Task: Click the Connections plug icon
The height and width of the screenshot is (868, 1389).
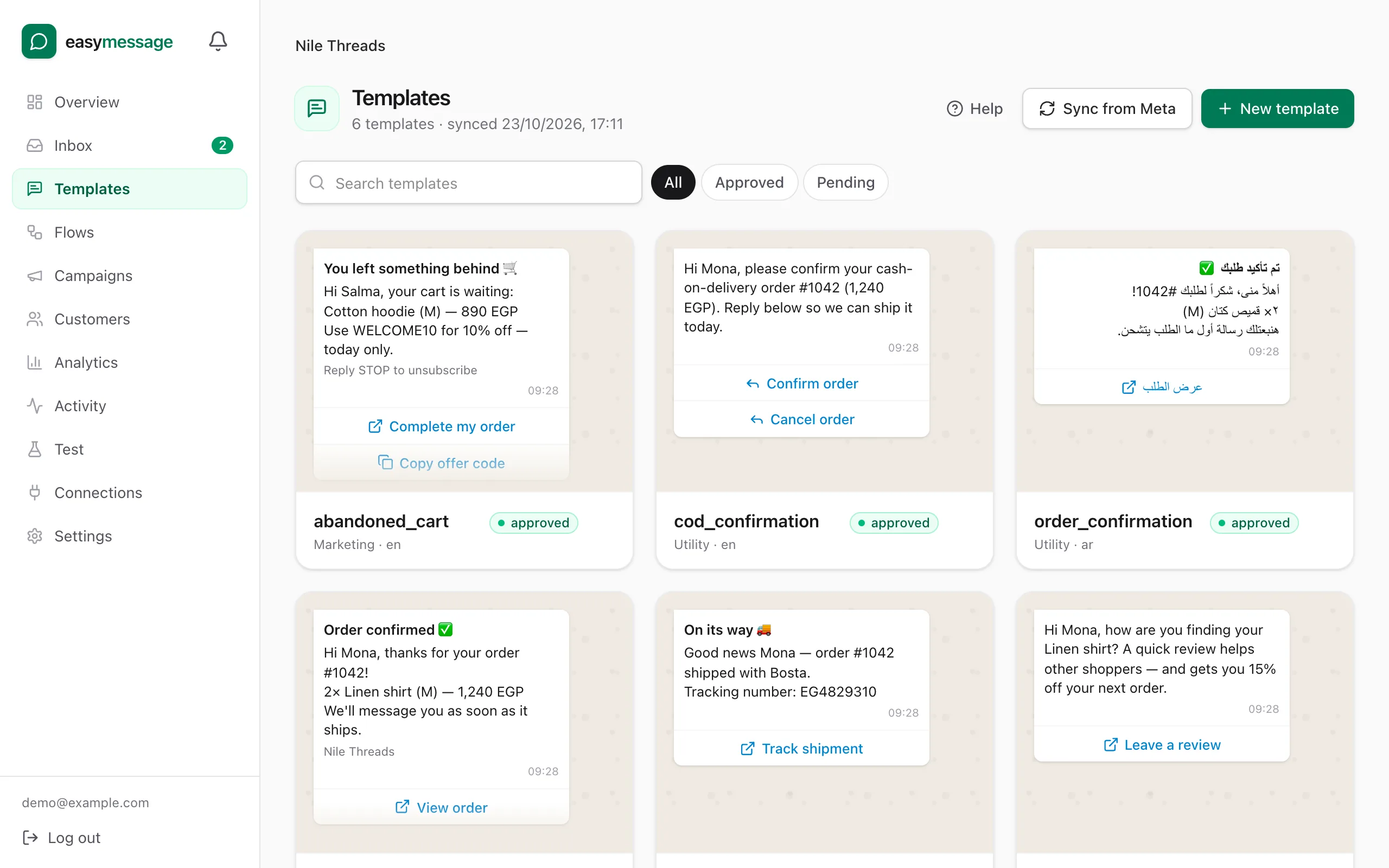Action: 34,493
